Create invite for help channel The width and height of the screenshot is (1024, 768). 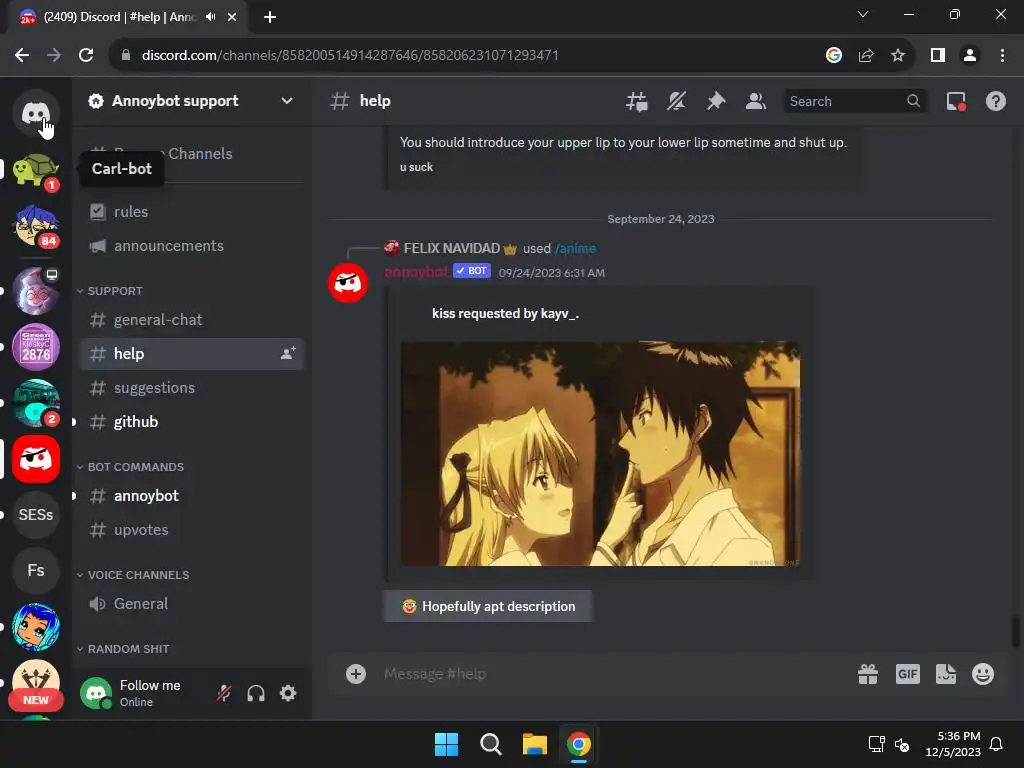coord(288,353)
